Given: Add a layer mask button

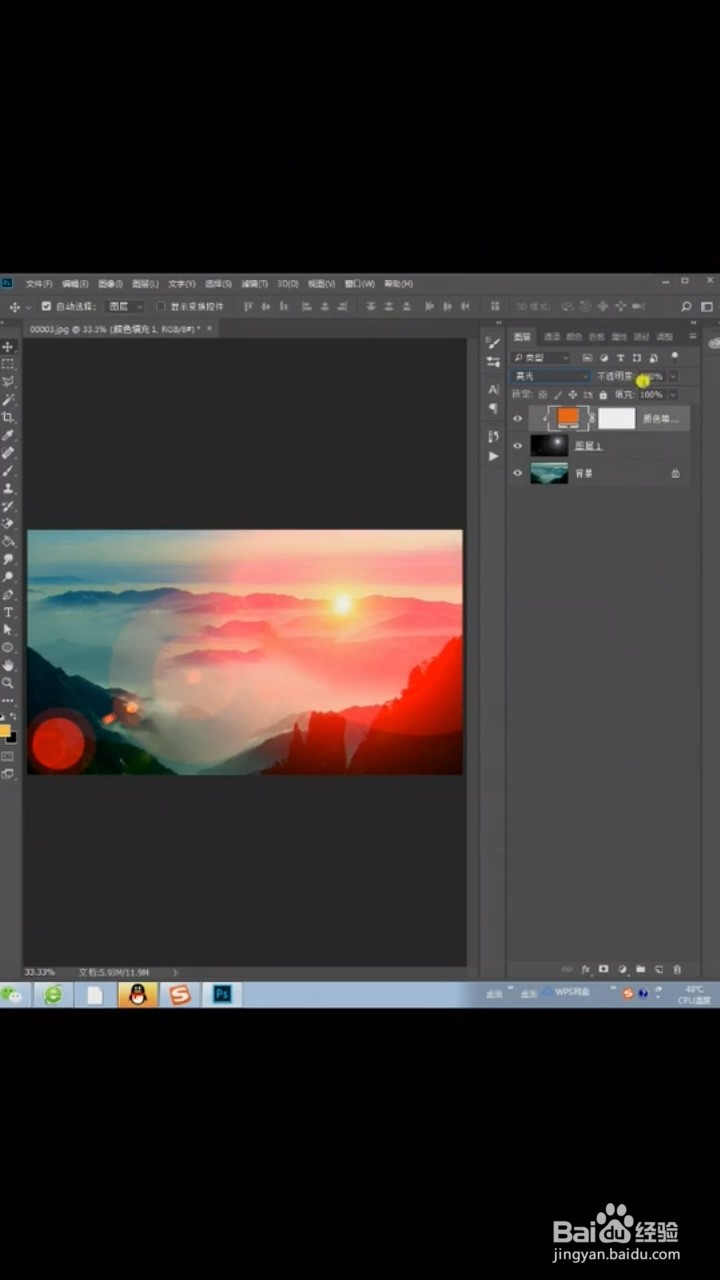Looking at the screenshot, I should (603, 969).
